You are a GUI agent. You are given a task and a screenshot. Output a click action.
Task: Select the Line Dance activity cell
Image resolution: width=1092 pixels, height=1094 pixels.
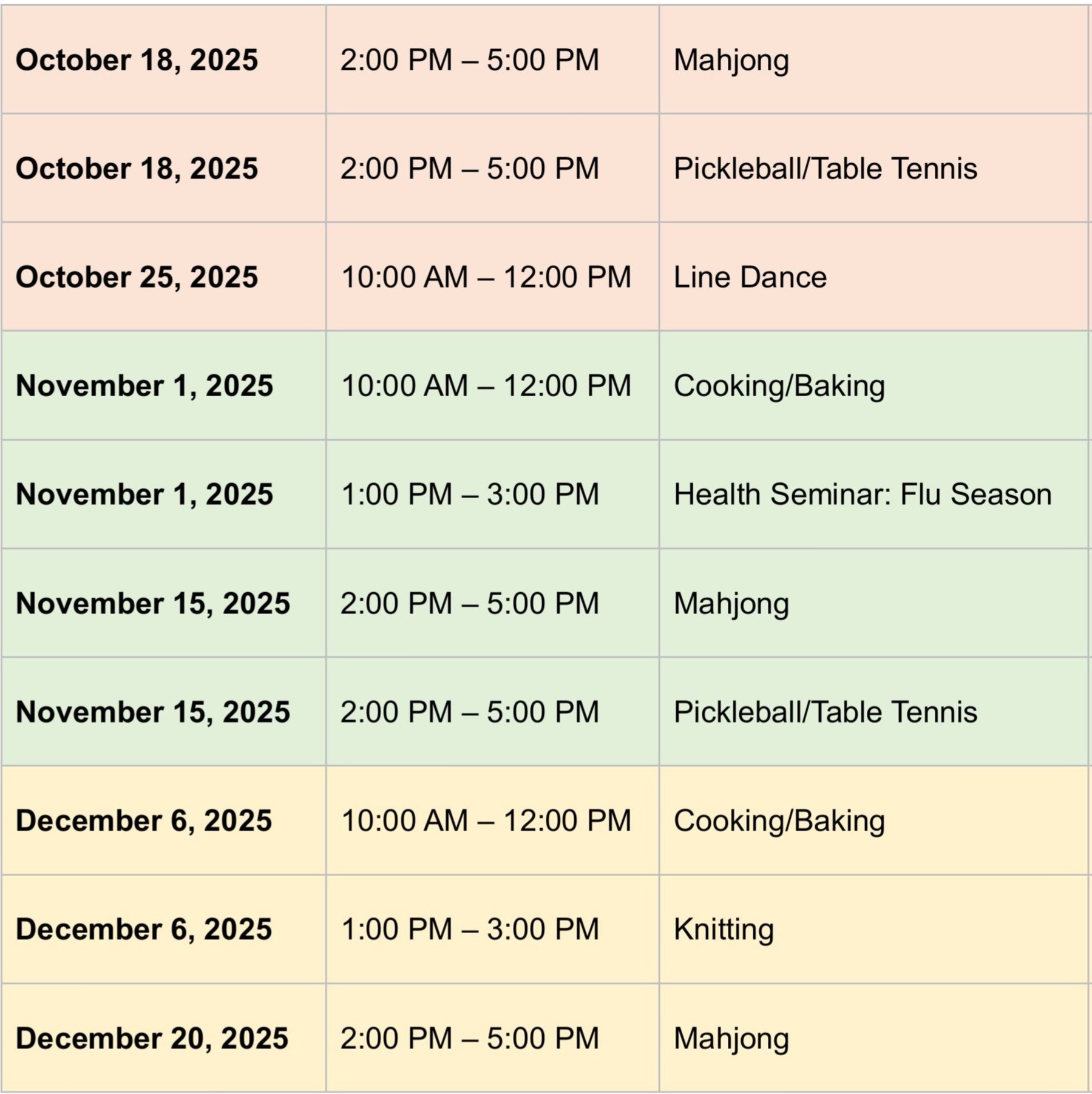[x=750, y=277]
